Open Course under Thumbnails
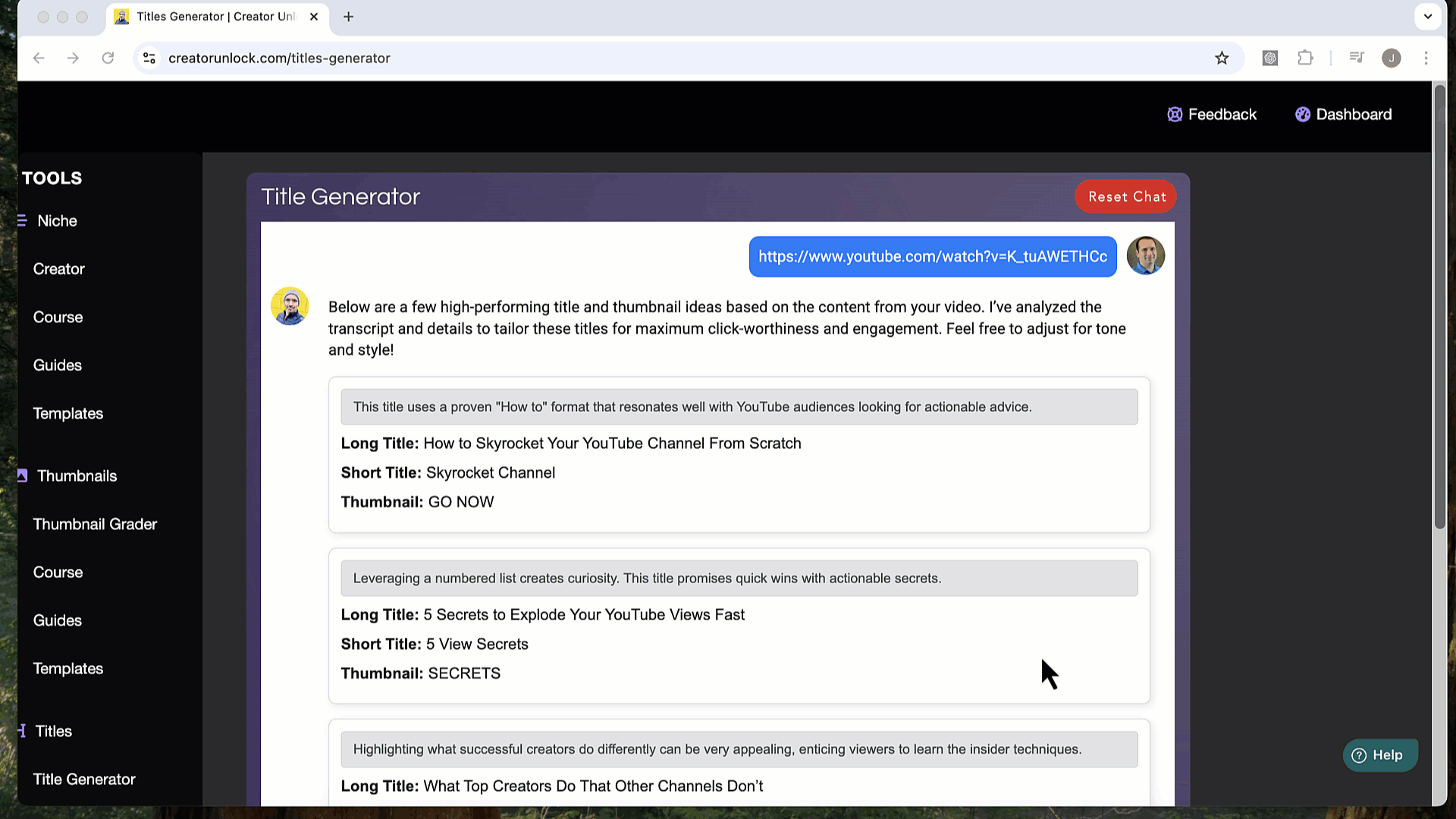 tap(58, 573)
